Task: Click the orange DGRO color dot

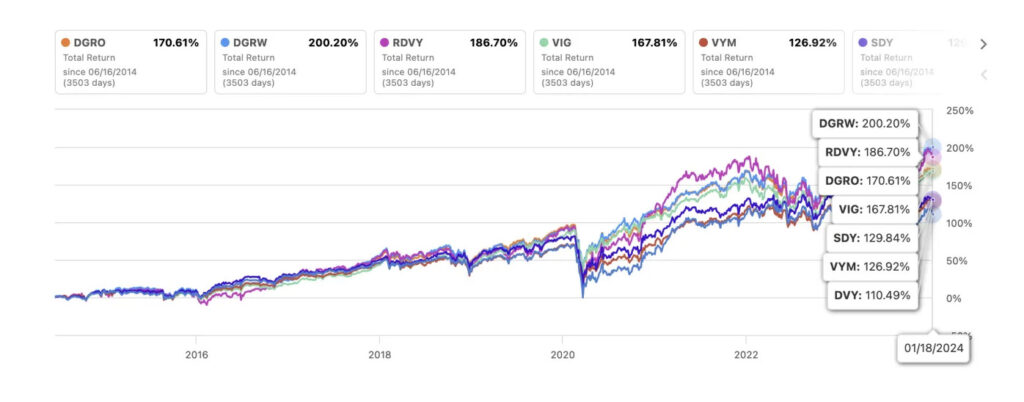Action: coord(66,43)
